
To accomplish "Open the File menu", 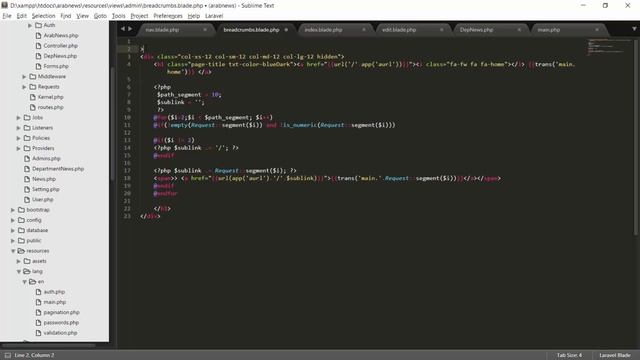I will coord(7,16).
